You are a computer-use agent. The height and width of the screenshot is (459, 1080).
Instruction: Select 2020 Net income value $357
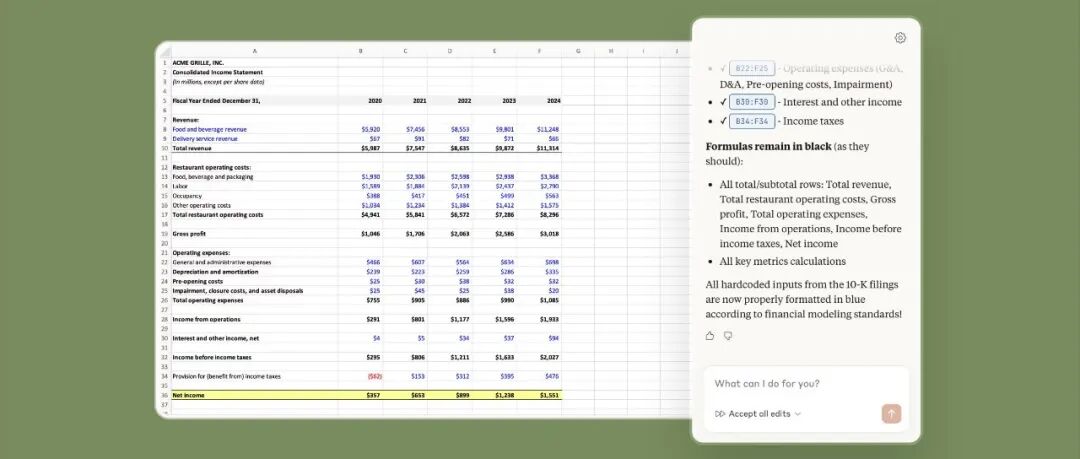pos(361,395)
